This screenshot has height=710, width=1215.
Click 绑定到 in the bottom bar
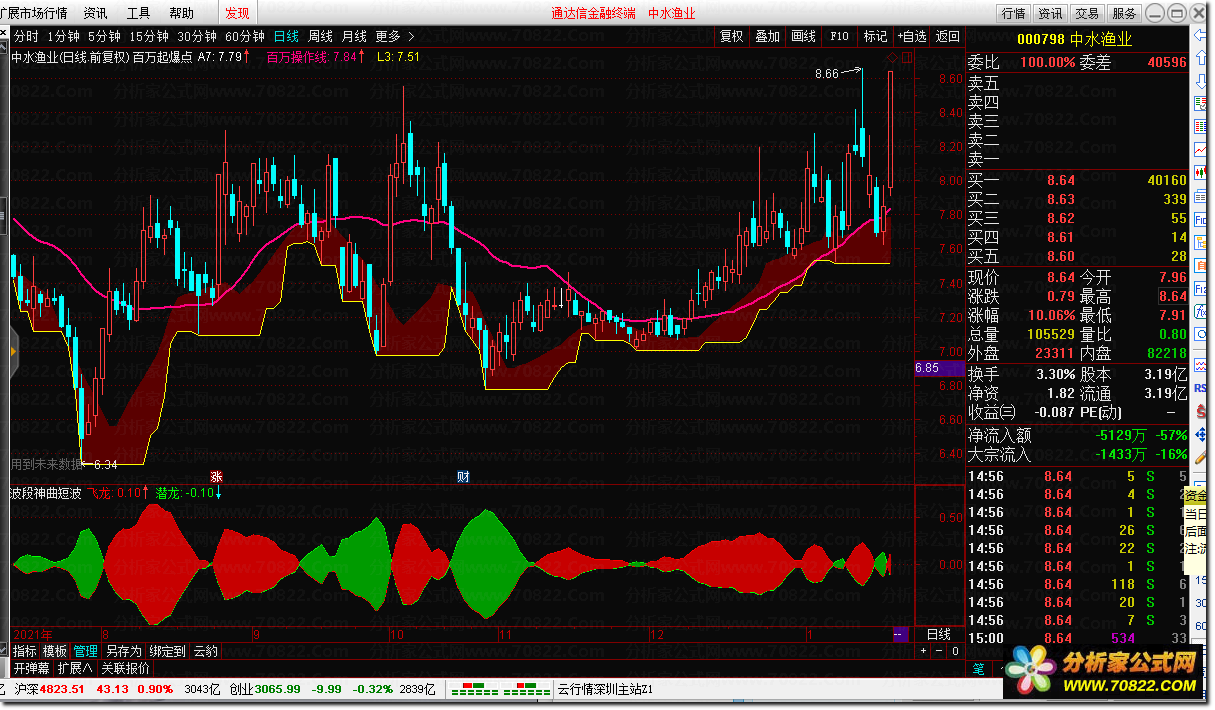(x=168, y=651)
